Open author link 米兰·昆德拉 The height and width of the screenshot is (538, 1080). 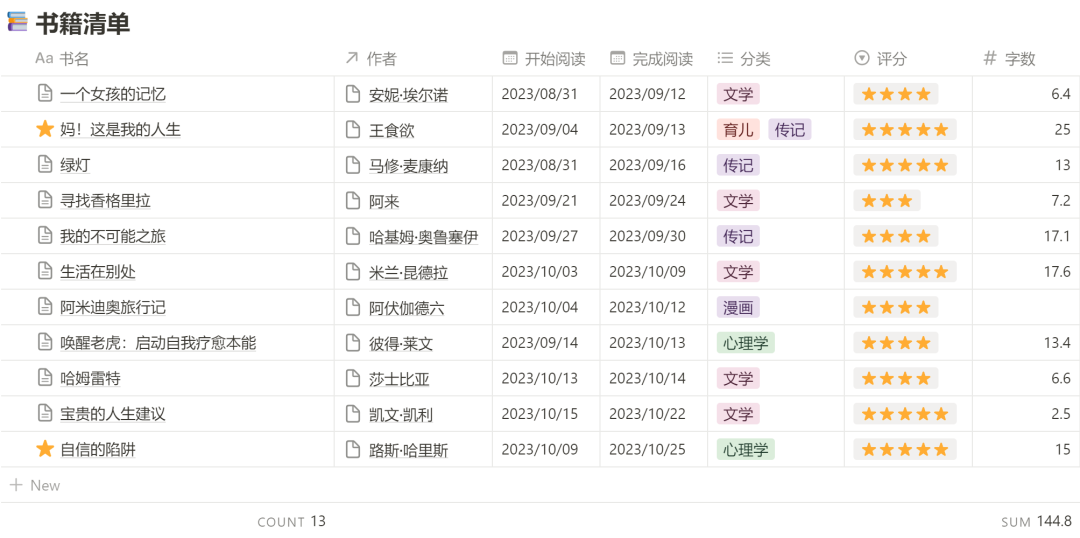(x=408, y=273)
